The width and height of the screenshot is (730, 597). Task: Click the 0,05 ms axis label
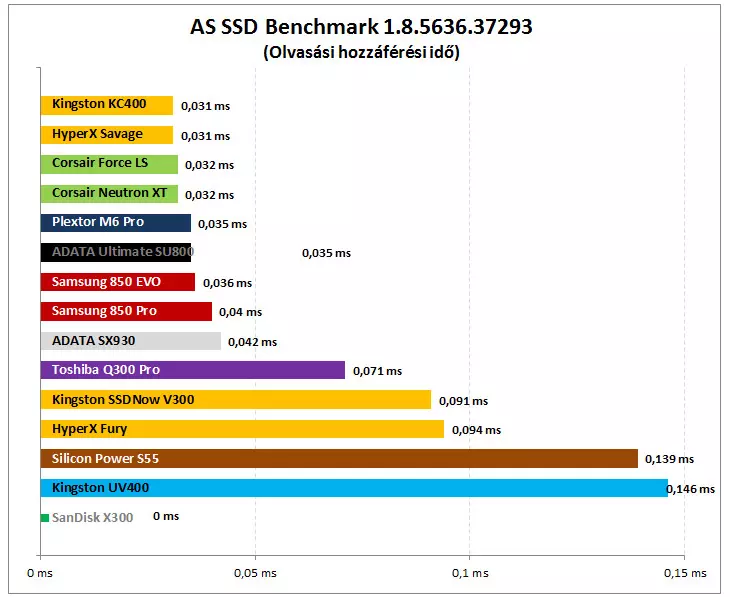coord(255,573)
